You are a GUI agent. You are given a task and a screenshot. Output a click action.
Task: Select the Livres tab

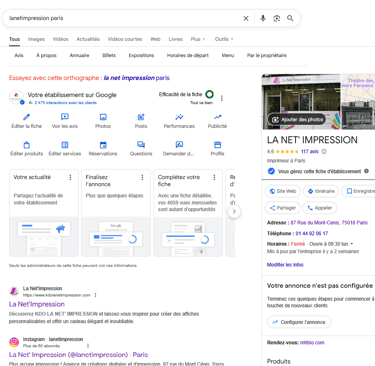coord(176,39)
